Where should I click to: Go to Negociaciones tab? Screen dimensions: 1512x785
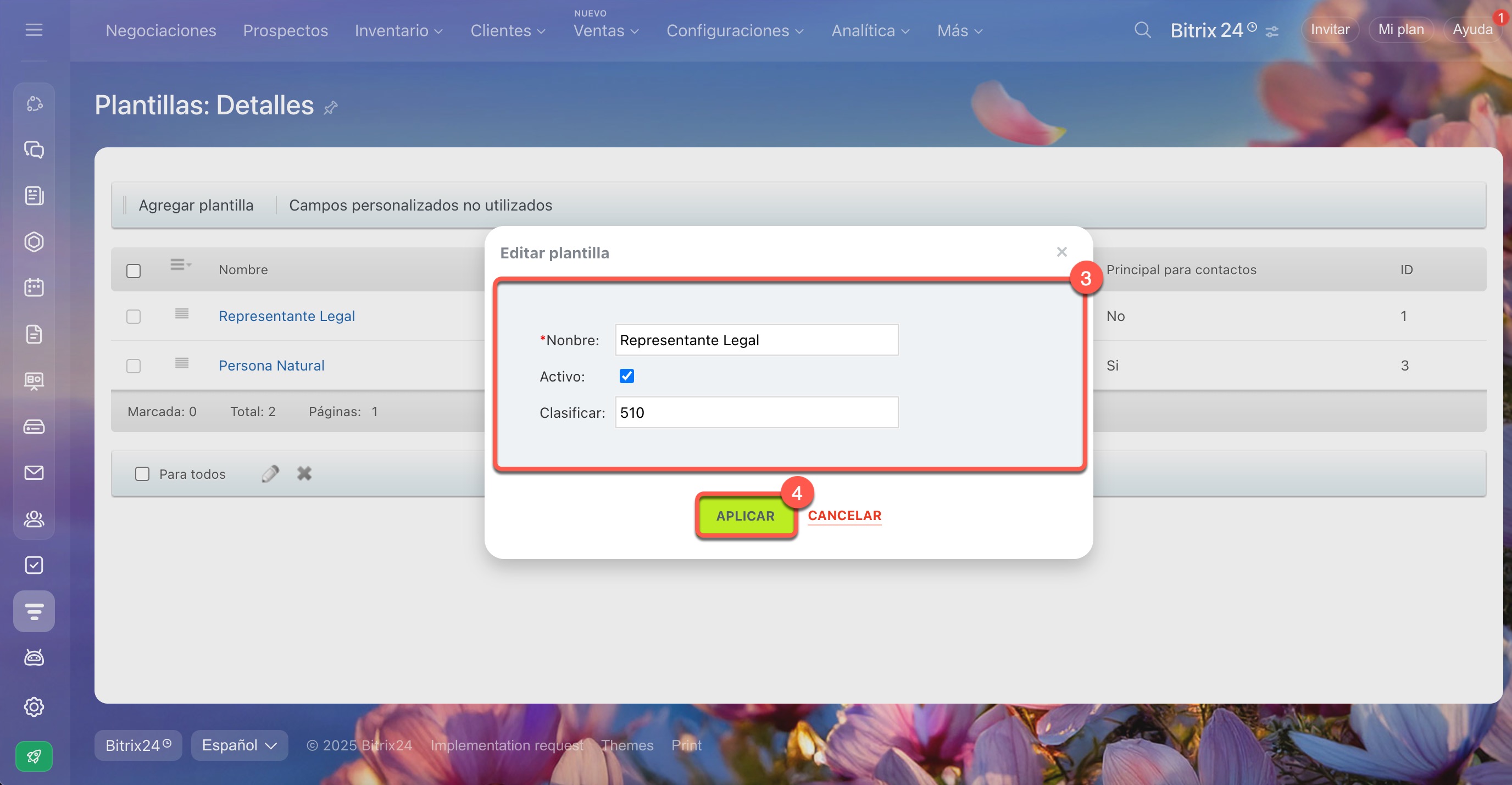(x=161, y=31)
